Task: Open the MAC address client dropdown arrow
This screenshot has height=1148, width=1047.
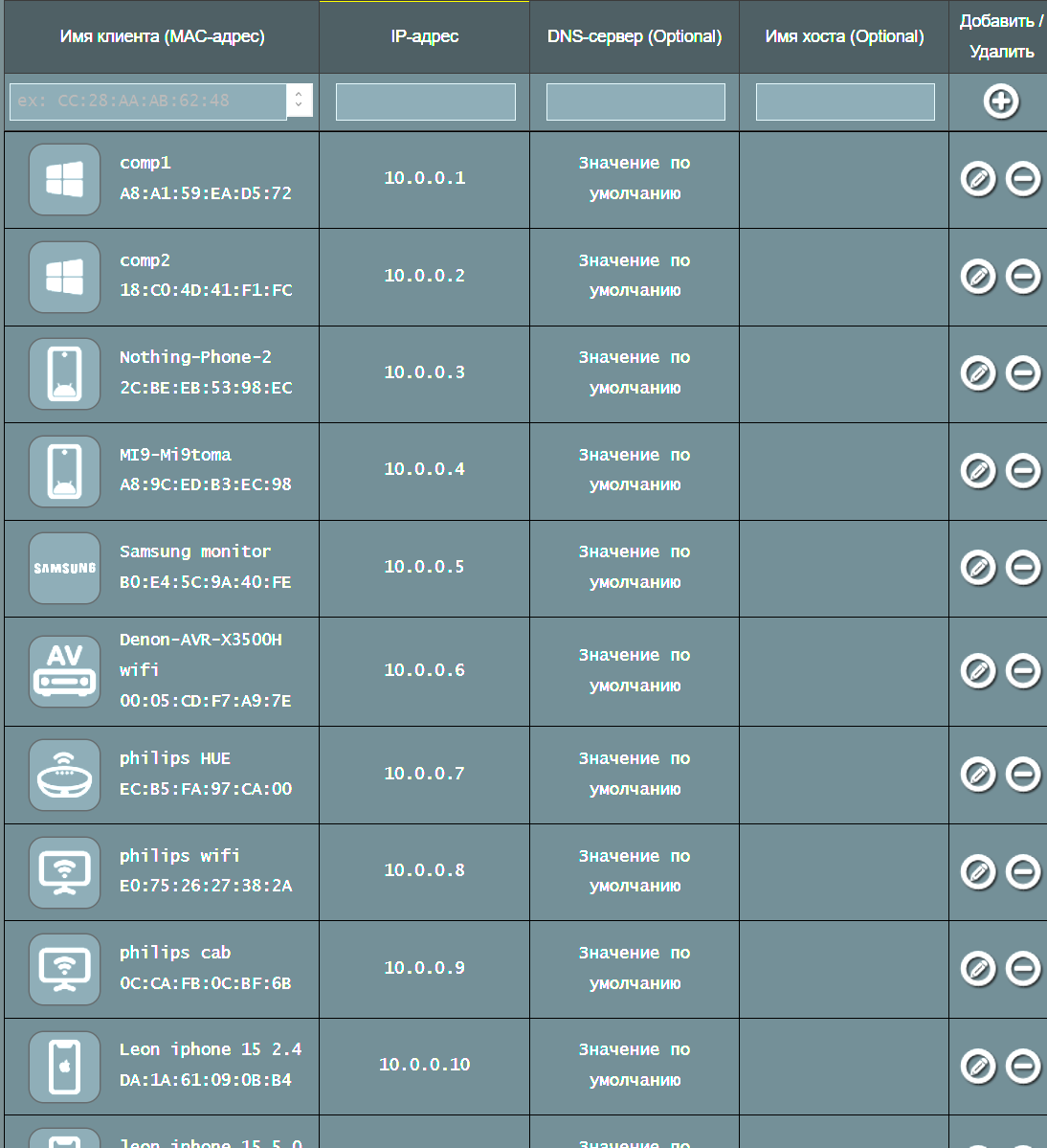Action: (299, 101)
